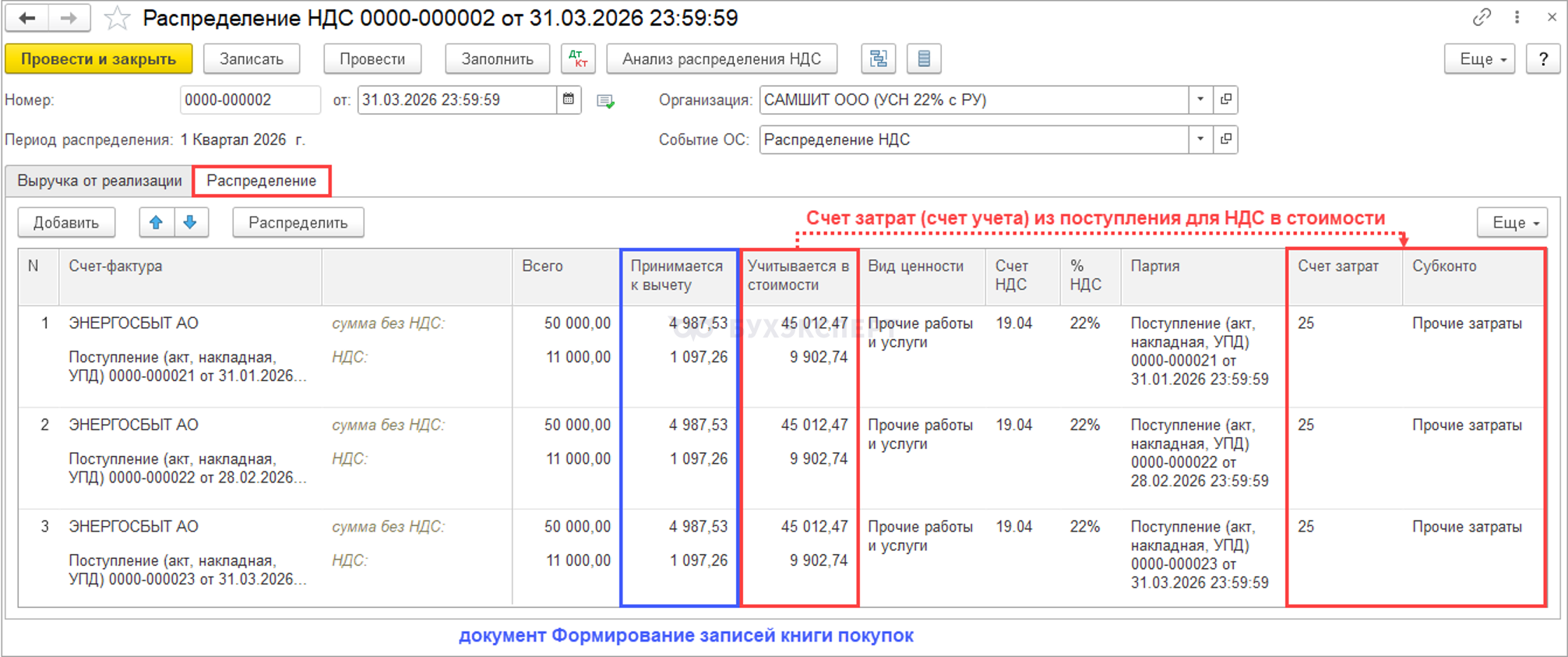Click 22% rate in row 3
The width and height of the screenshot is (1568, 657).
coord(1085,527)
